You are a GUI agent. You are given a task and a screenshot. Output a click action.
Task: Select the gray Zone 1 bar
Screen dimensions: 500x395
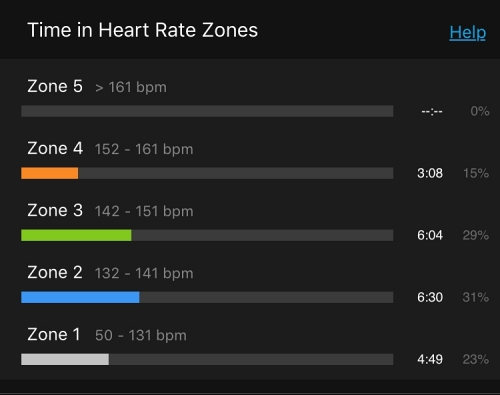[65, 359]
